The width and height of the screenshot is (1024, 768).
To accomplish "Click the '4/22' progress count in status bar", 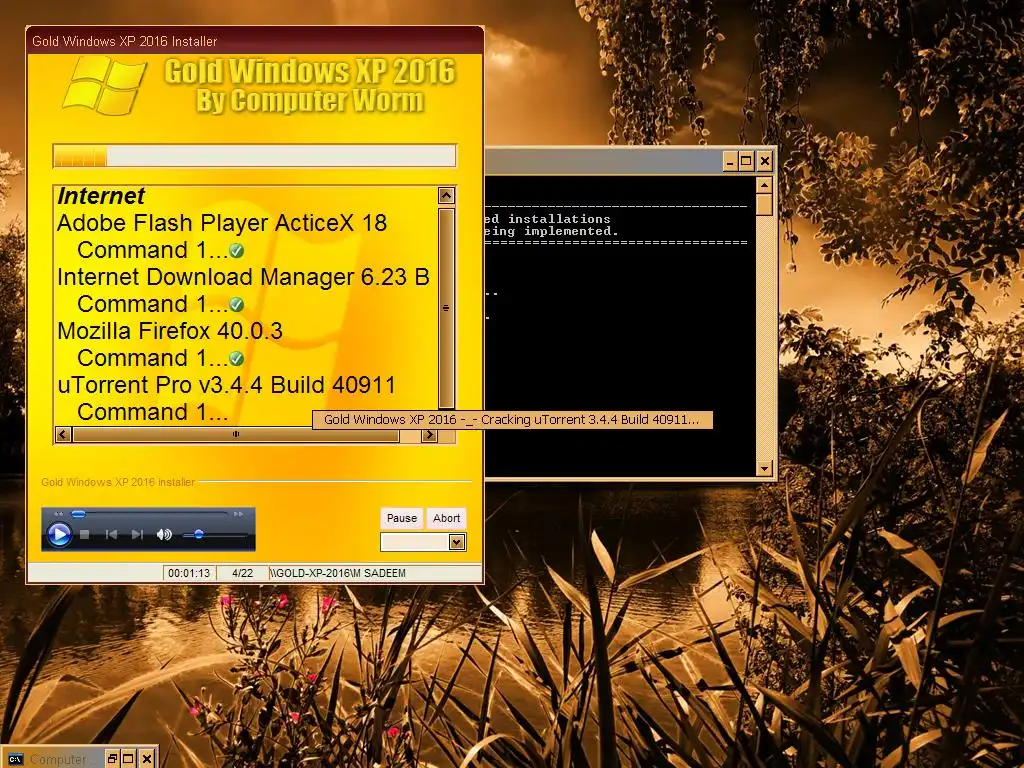I will tap(242, 573).
